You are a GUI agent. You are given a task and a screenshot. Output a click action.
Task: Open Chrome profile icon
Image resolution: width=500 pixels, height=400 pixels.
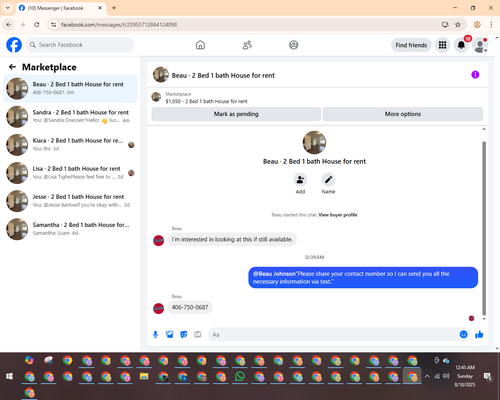point(477,25)
